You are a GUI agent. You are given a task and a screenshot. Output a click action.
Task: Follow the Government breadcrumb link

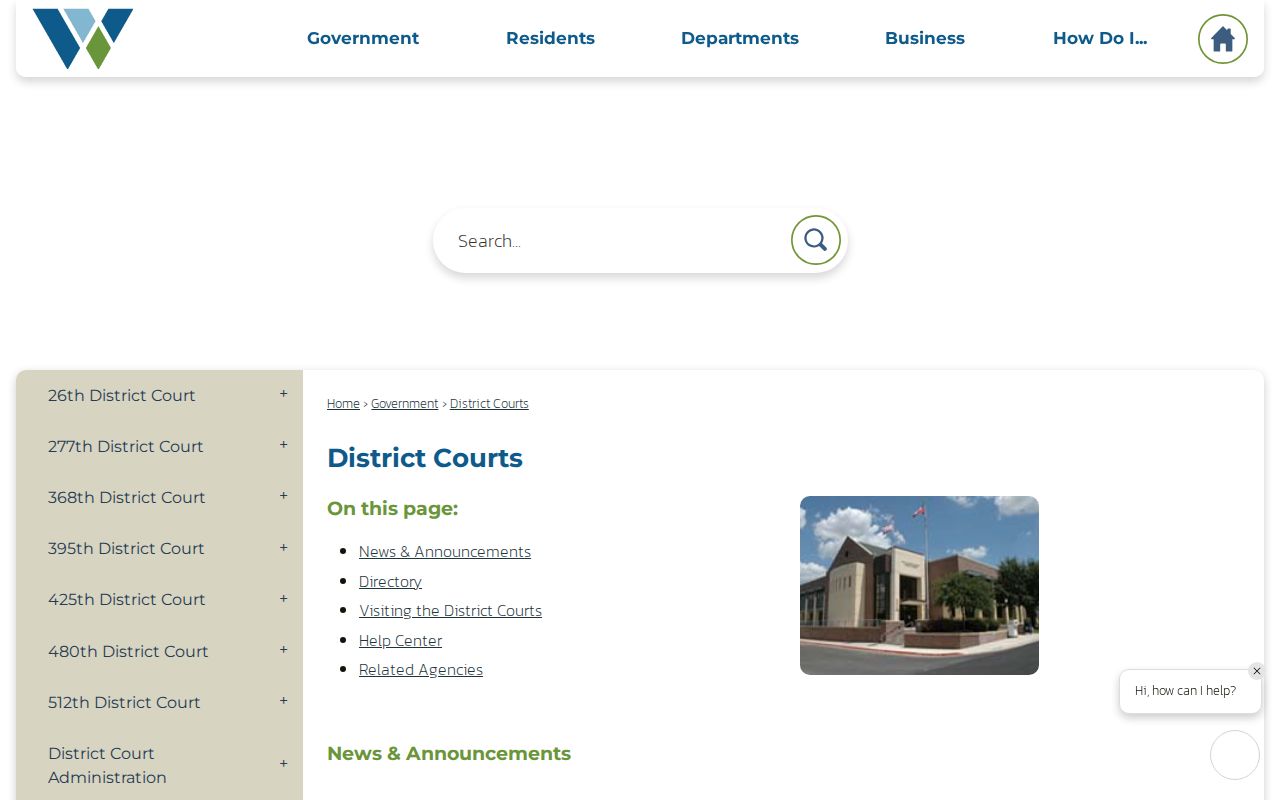(405, 404)
